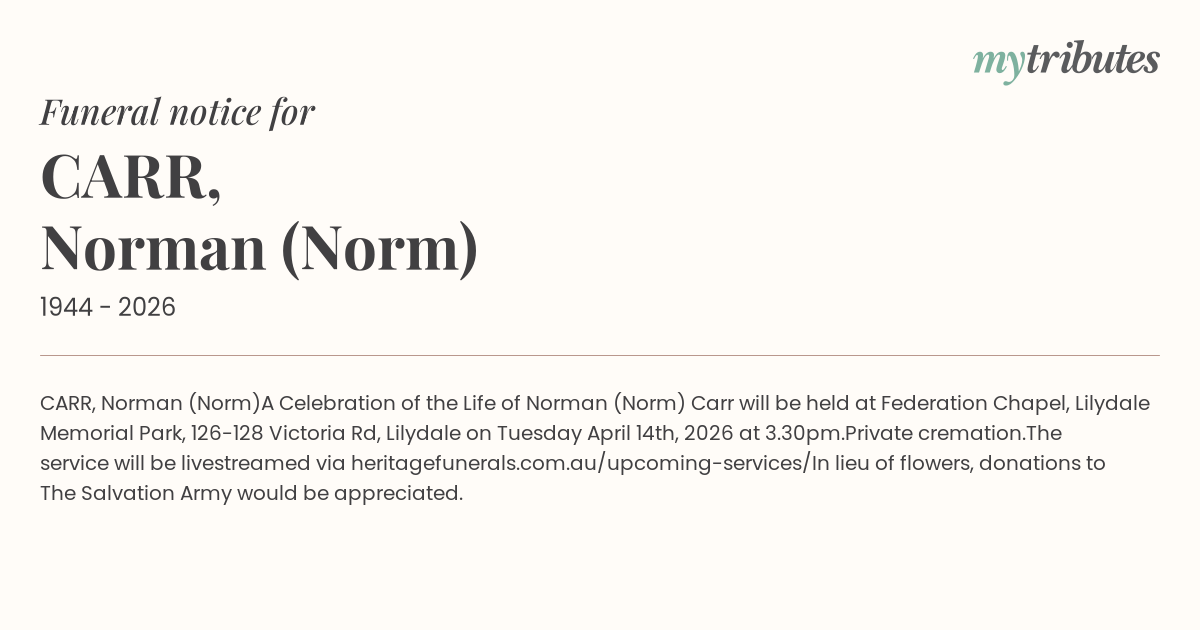Viewport: 1200px width, 630px height.
Task: Click the large "CARR," surname heading
Action: tap(130, 177)
